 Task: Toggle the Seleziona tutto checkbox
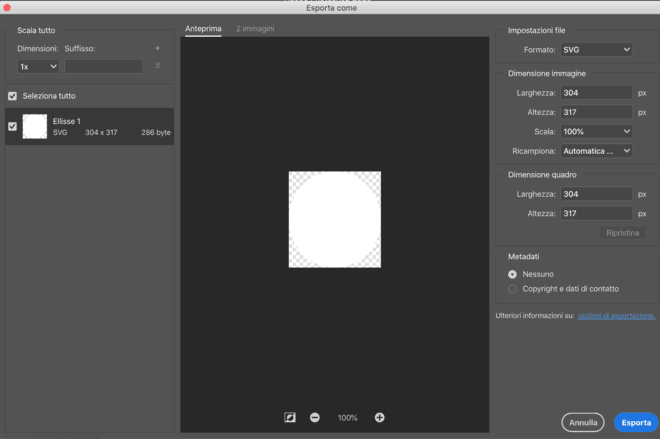click(x=12, y=96)
